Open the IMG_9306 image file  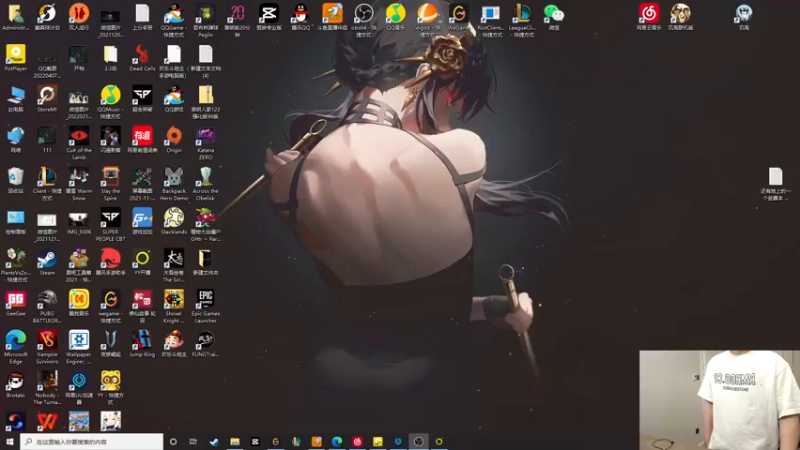79,219
